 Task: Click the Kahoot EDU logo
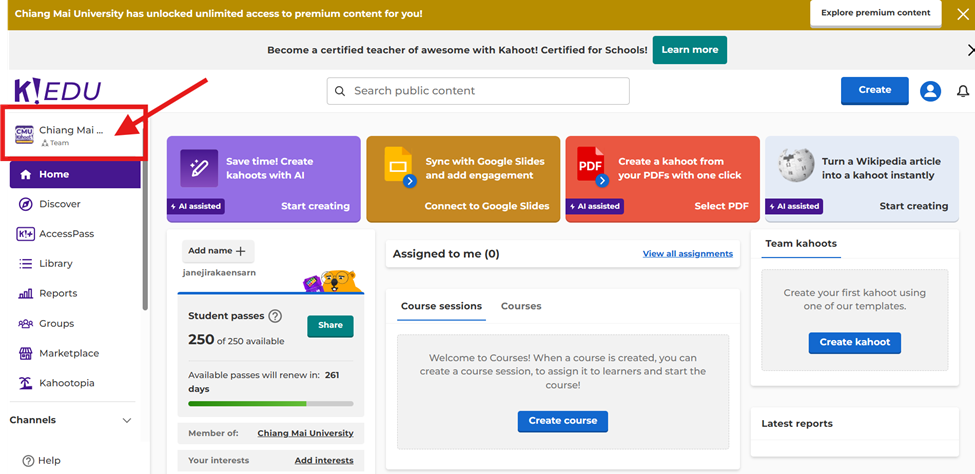pos(57,91)
